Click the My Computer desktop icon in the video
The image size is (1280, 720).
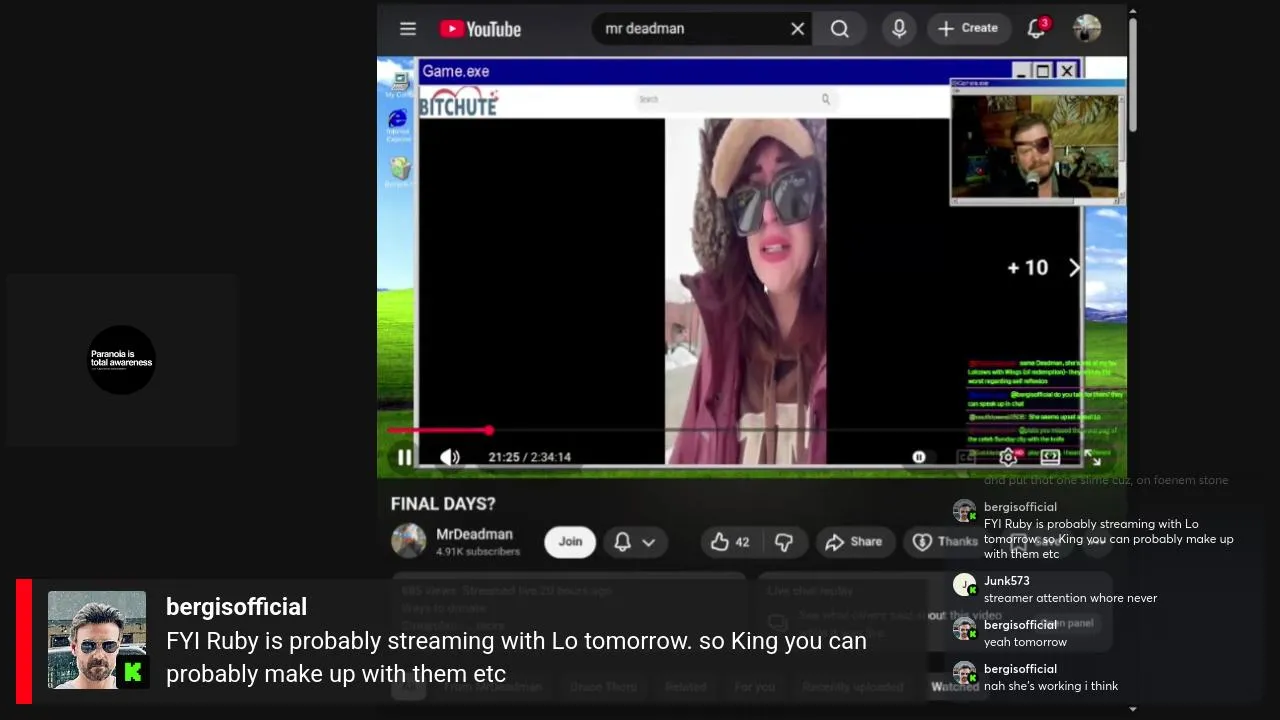(399, 85)
